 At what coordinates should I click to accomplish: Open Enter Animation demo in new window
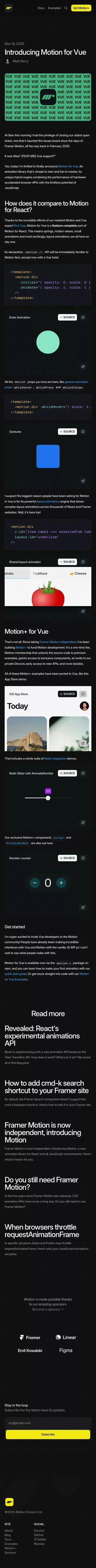(83, 366)
